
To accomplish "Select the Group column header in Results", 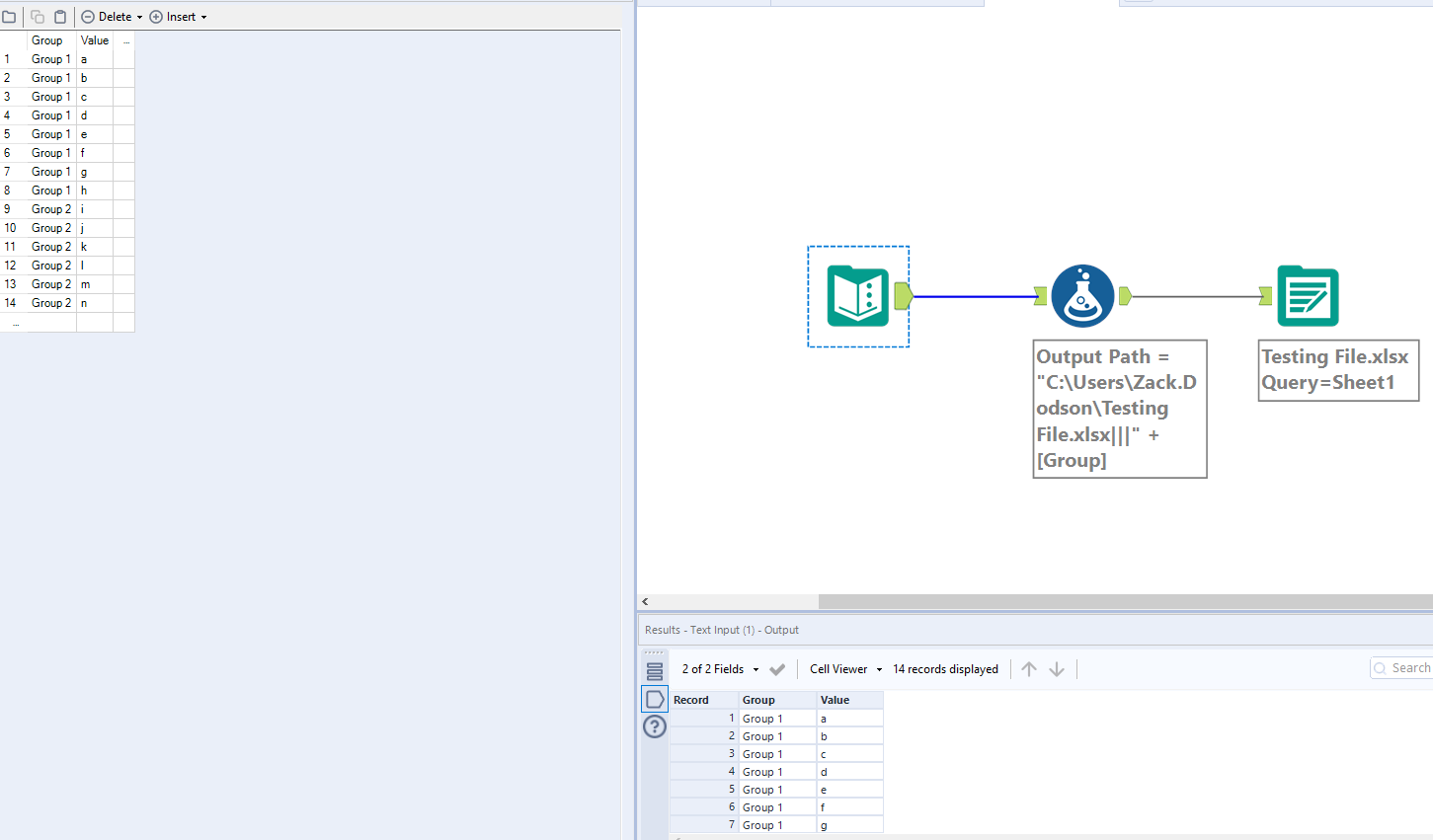I will 760,699.
